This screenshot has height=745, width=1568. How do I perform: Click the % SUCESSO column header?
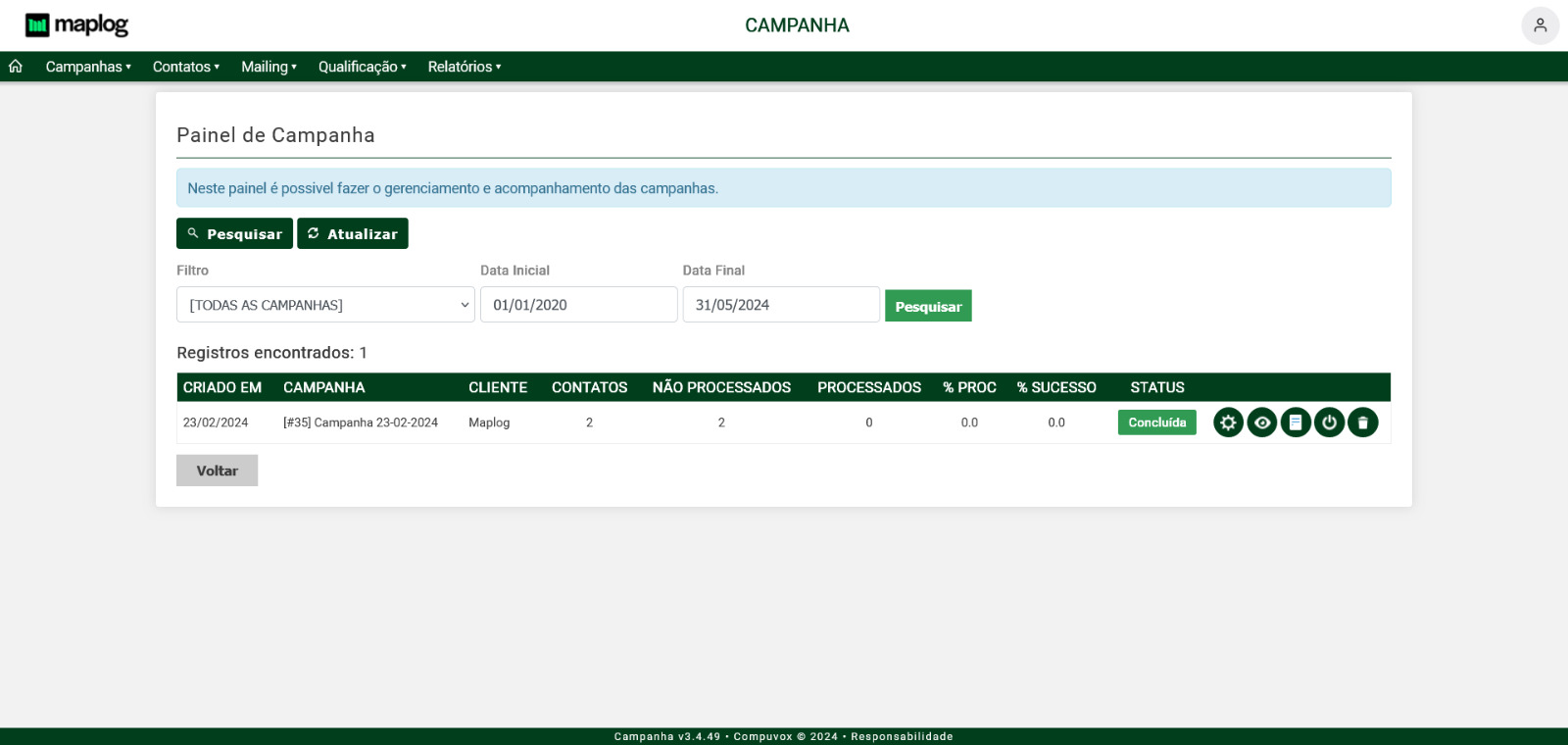(x=1056, y=387)
